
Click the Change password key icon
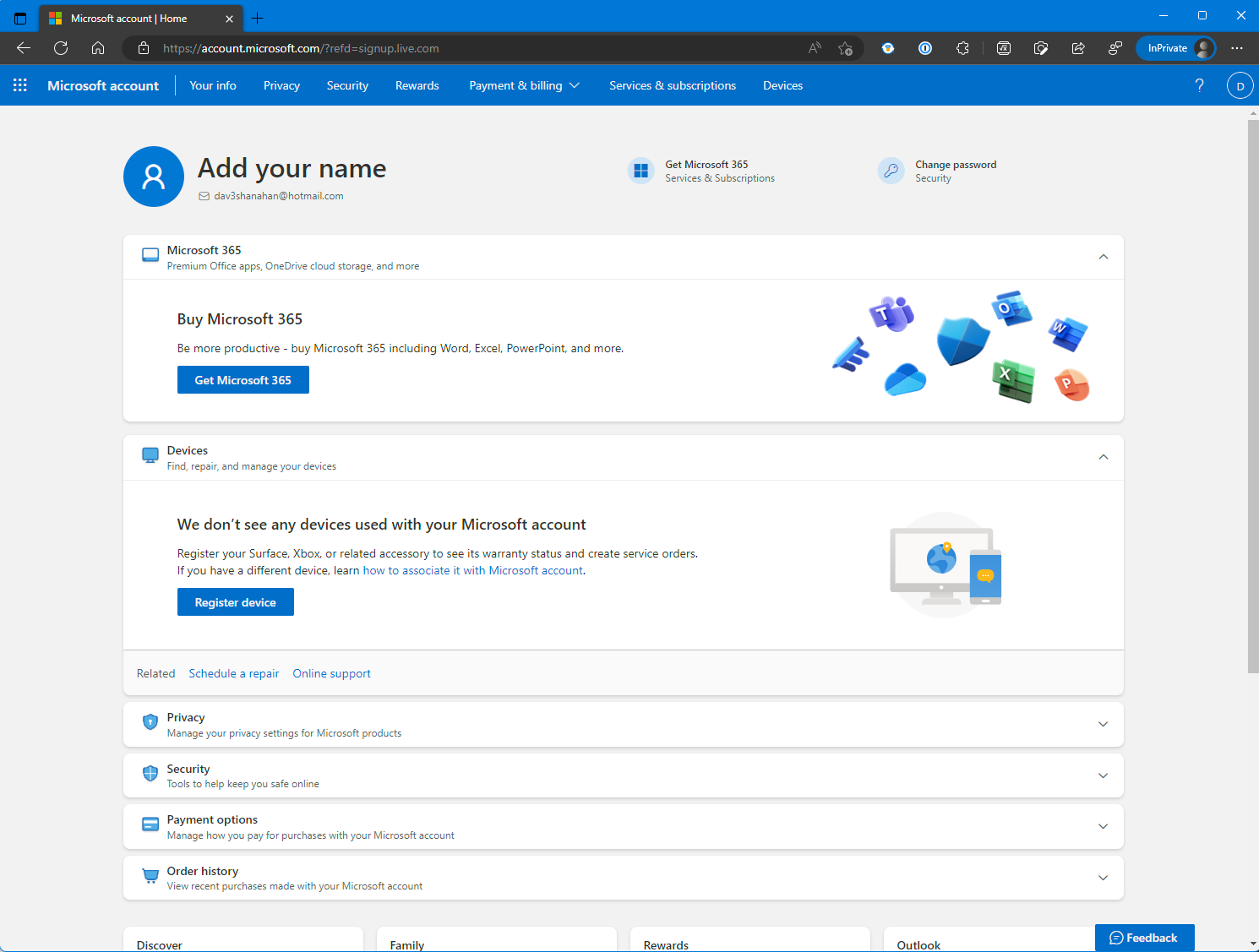point(891,171)
